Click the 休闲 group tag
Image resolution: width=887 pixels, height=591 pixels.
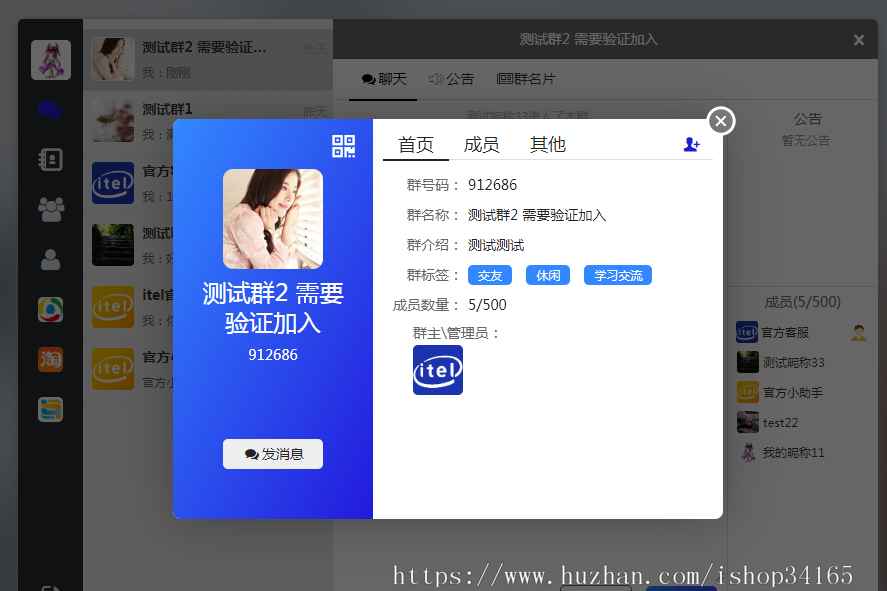(x=548, y=275)
